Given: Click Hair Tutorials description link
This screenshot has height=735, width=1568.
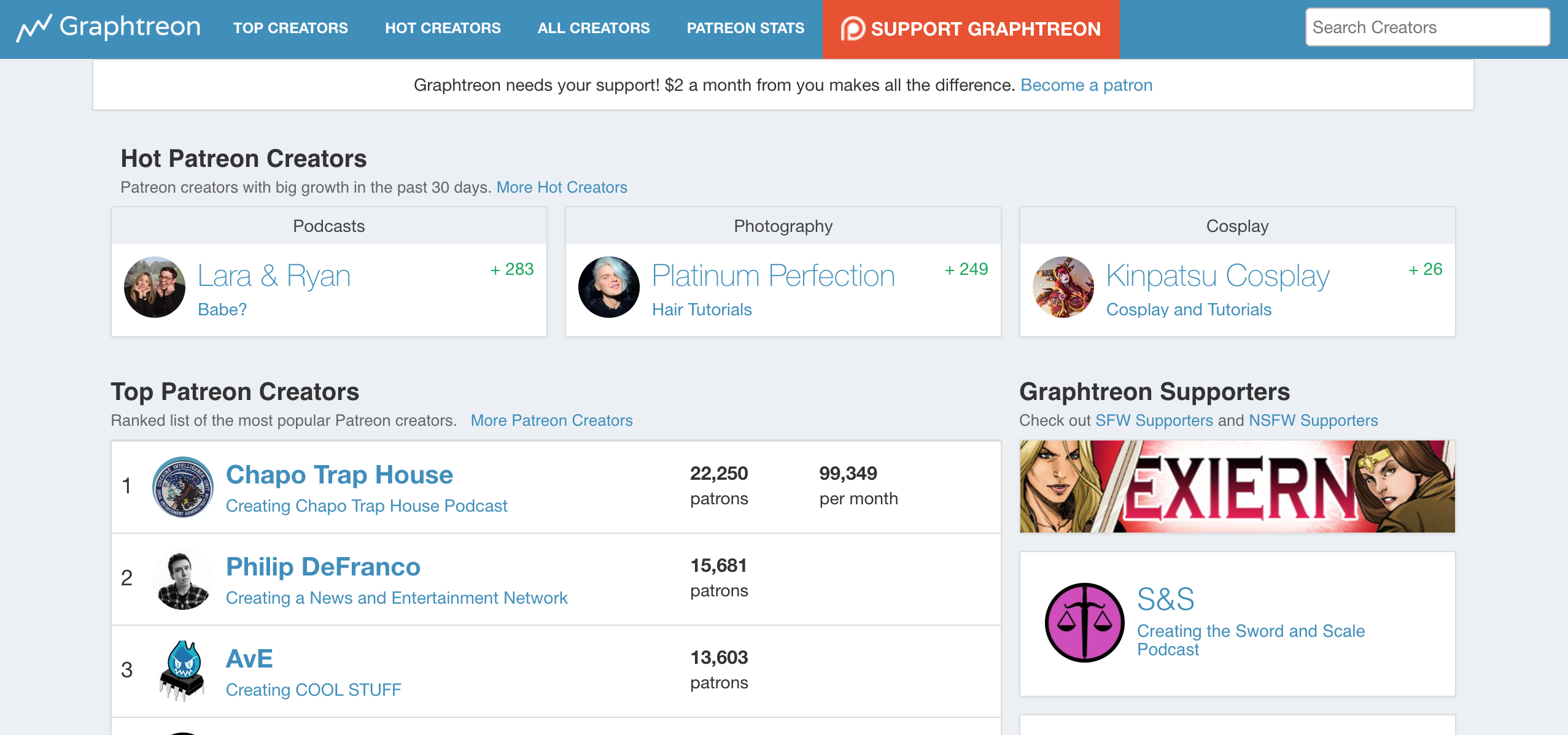Looking at the screenshot, I should click(702, 310).
